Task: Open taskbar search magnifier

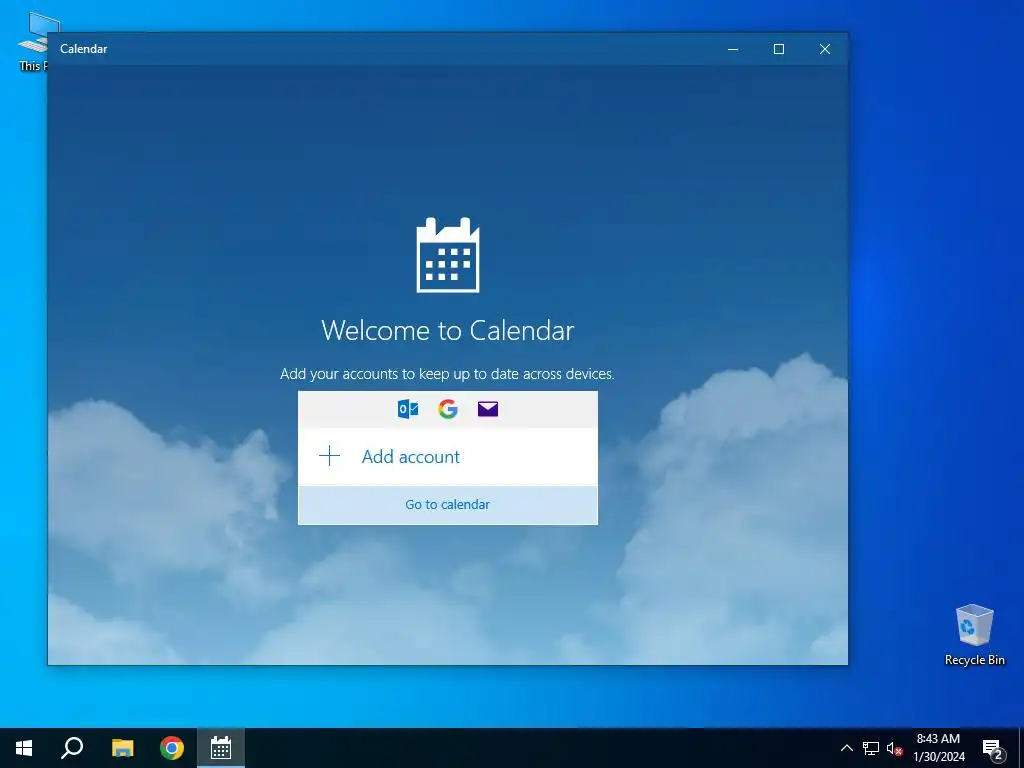Action: pos(72,748)
